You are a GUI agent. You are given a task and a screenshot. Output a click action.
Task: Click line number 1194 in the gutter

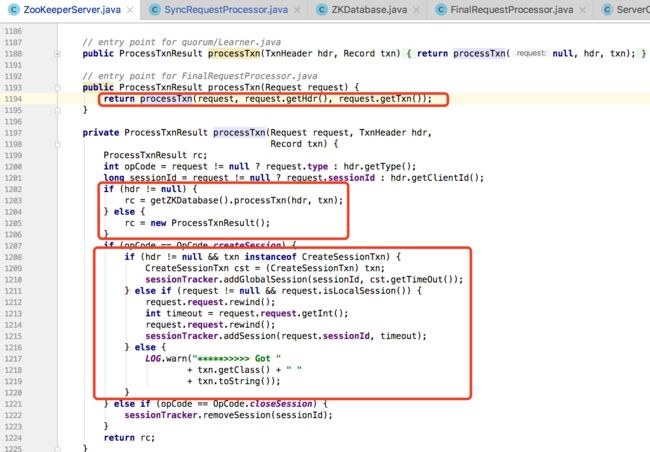[x=13, y=99]
